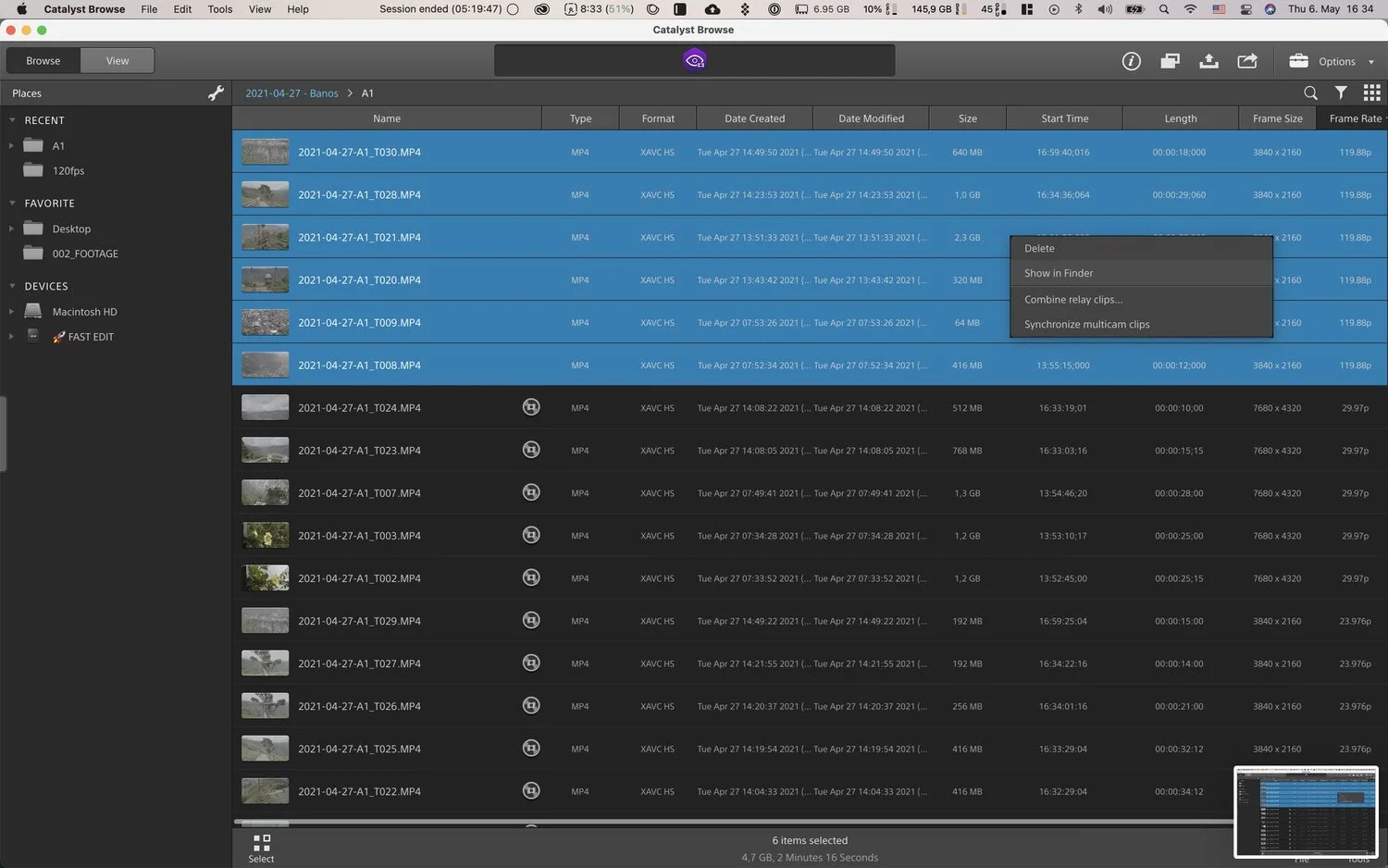Click the screenshot preview thumbnail
The height and width of the screenshot is (868, 1388).
point(1306,812)
